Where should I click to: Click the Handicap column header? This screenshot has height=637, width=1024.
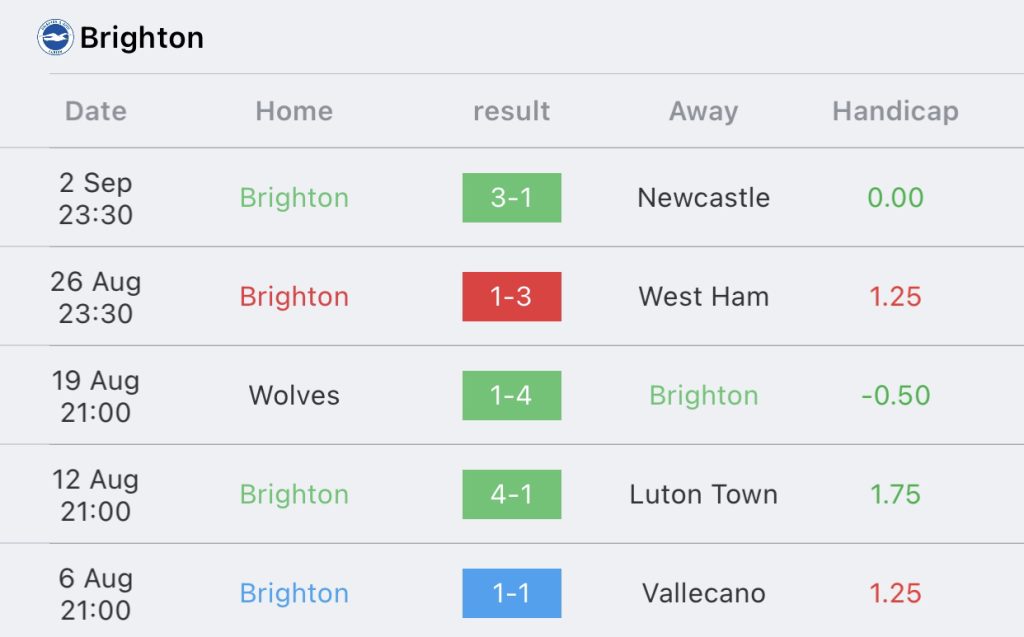895,111
